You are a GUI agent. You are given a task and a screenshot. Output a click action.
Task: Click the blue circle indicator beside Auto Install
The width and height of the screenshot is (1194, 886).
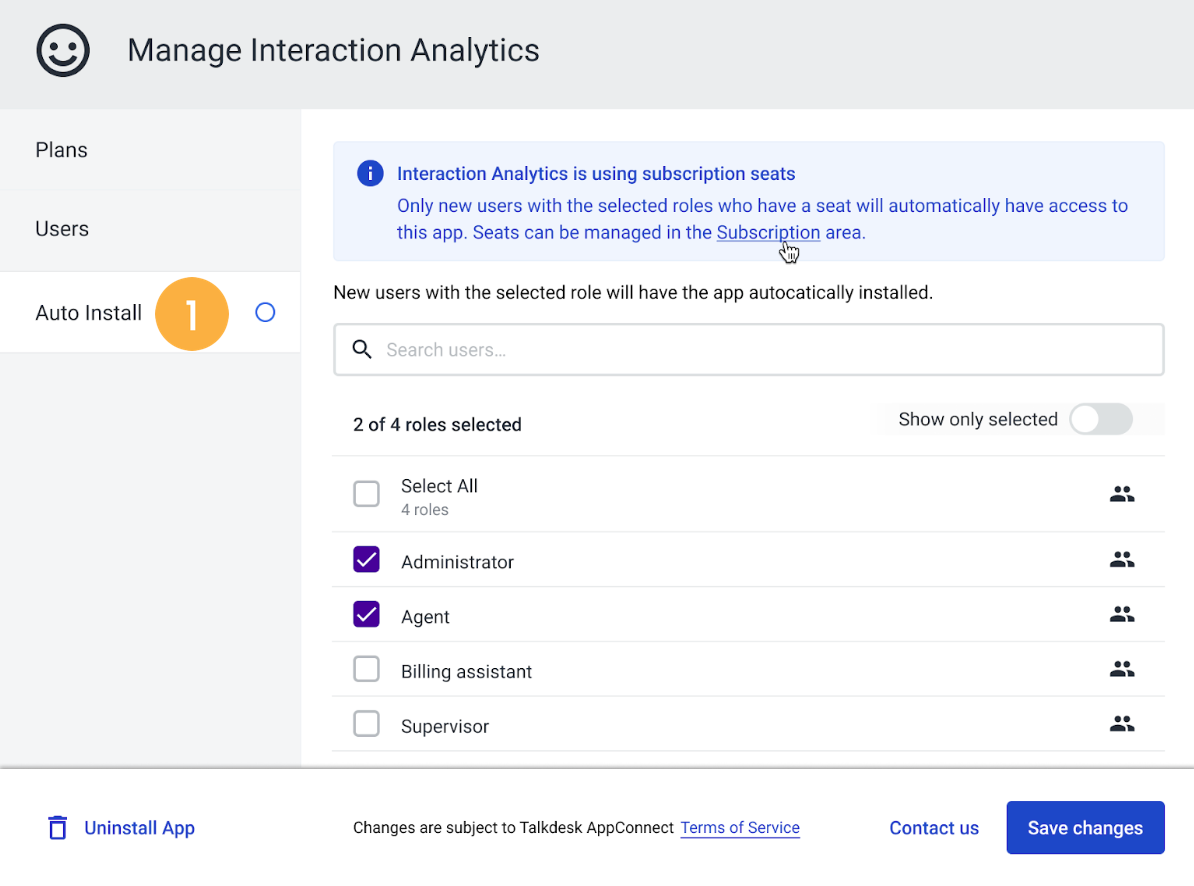pyautogui.click(x=265, y=312)
